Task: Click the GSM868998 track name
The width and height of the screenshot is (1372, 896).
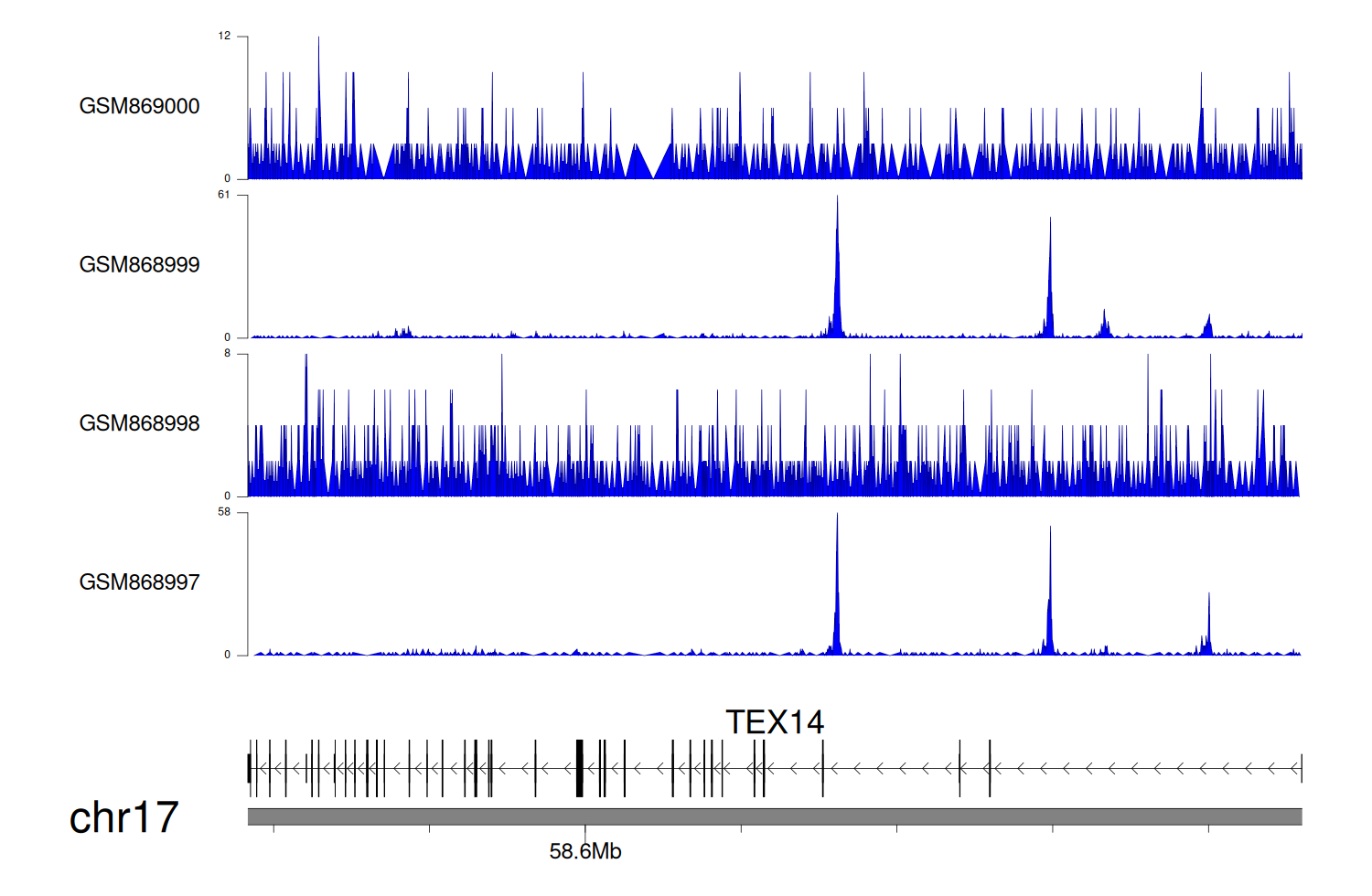Action: pos(139,423)
